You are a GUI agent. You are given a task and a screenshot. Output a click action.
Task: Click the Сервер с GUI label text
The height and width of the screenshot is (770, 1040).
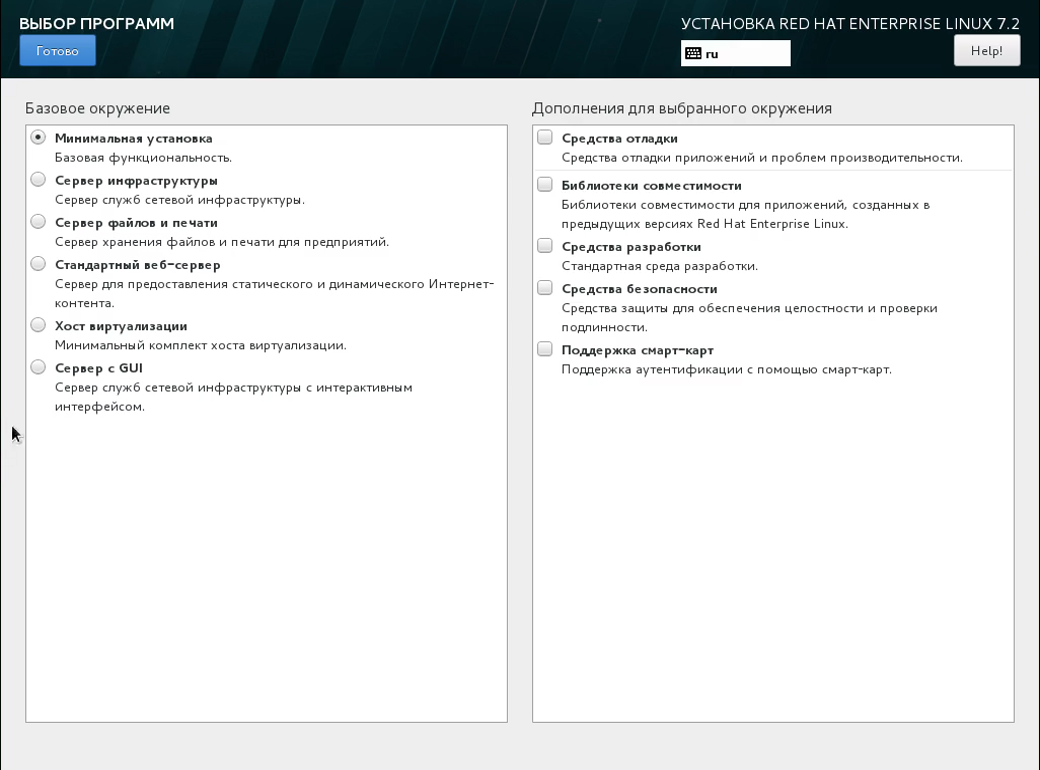point(99,368)
